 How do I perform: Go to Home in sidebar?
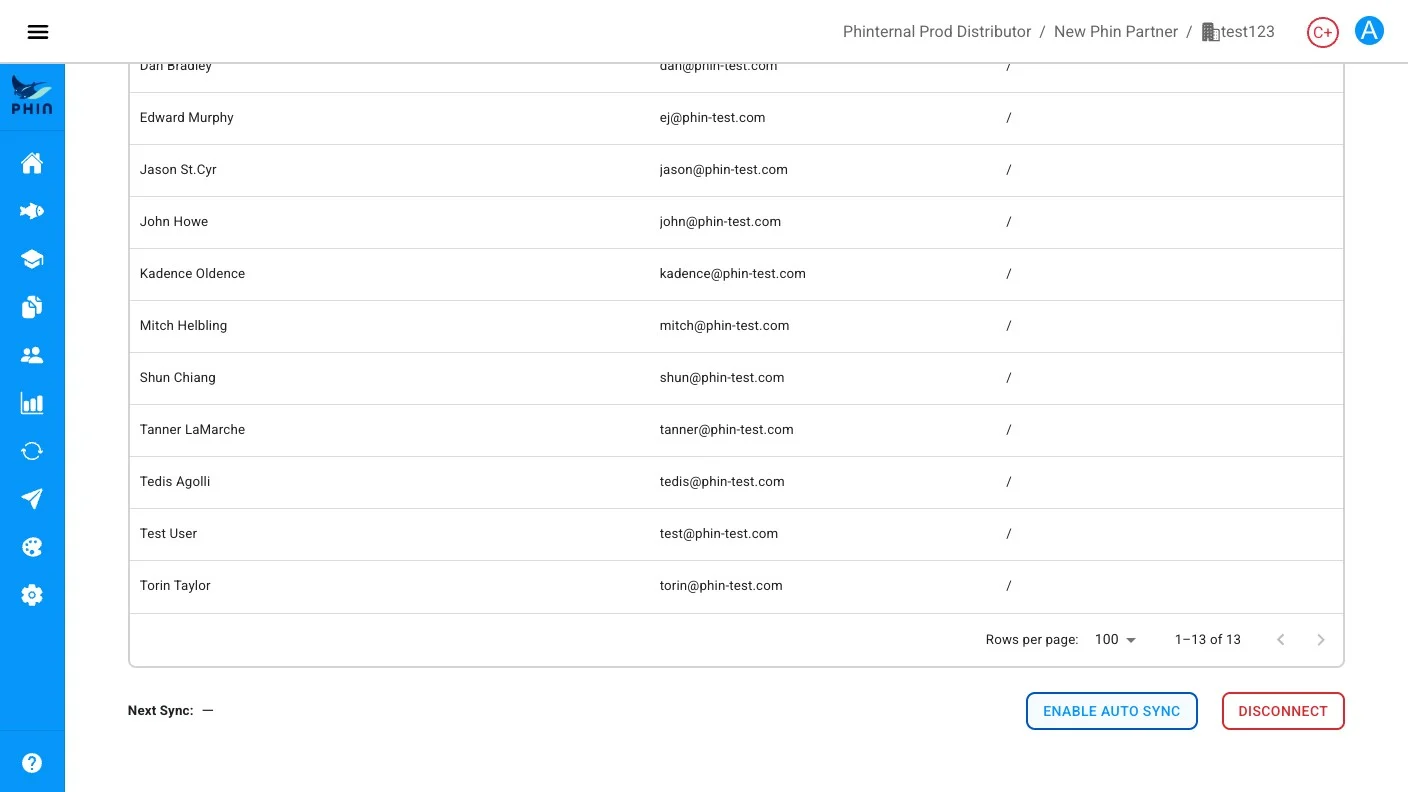[32, 163]
